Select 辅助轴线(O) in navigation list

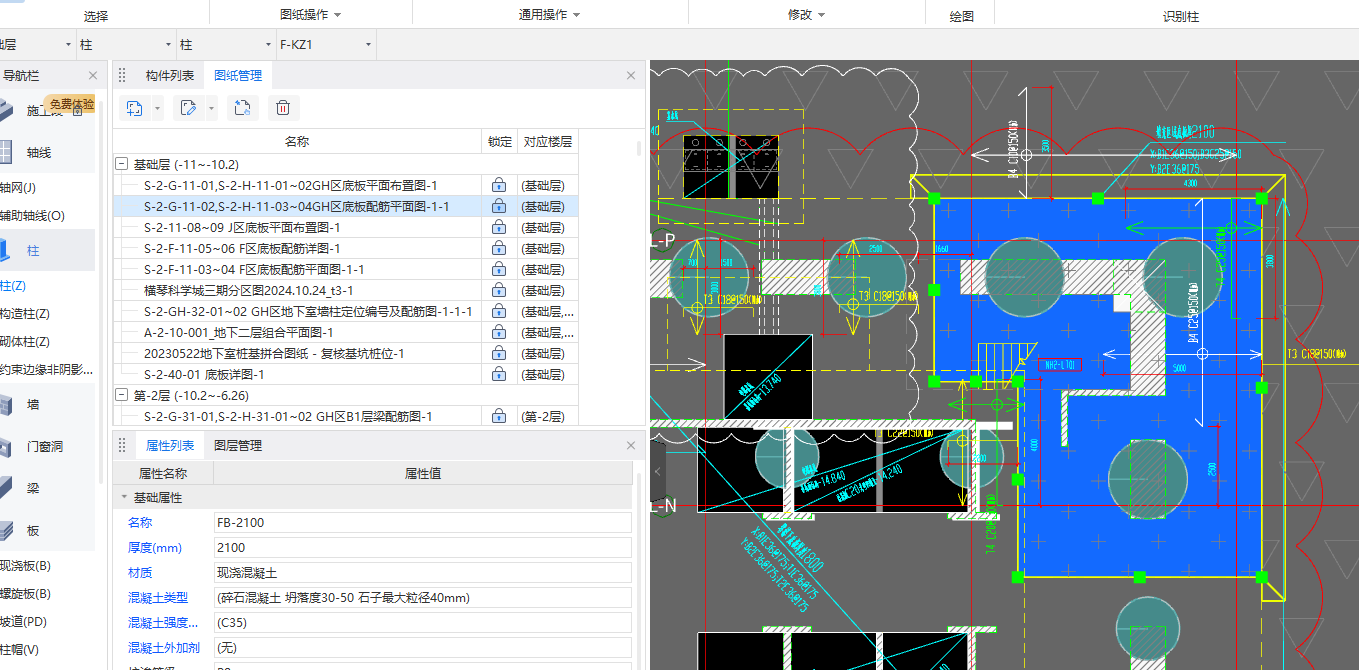tap(32, 215)
